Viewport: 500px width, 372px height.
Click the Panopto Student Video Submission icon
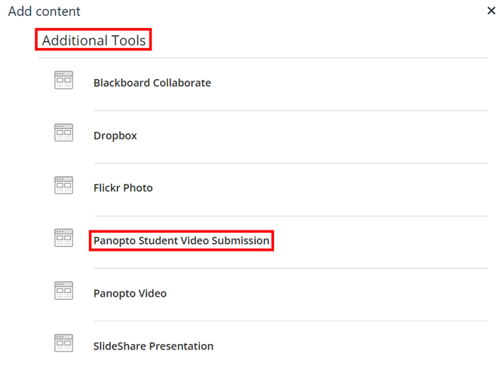point(64,238)
